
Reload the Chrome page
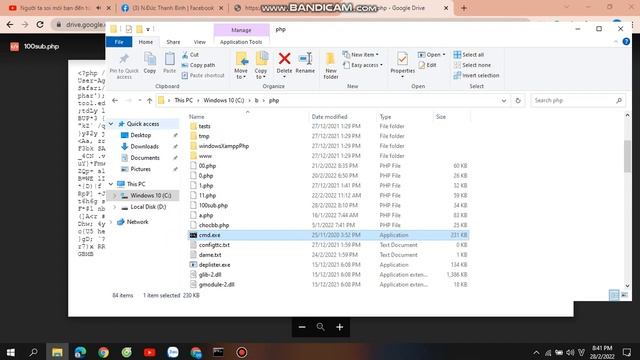40,24
